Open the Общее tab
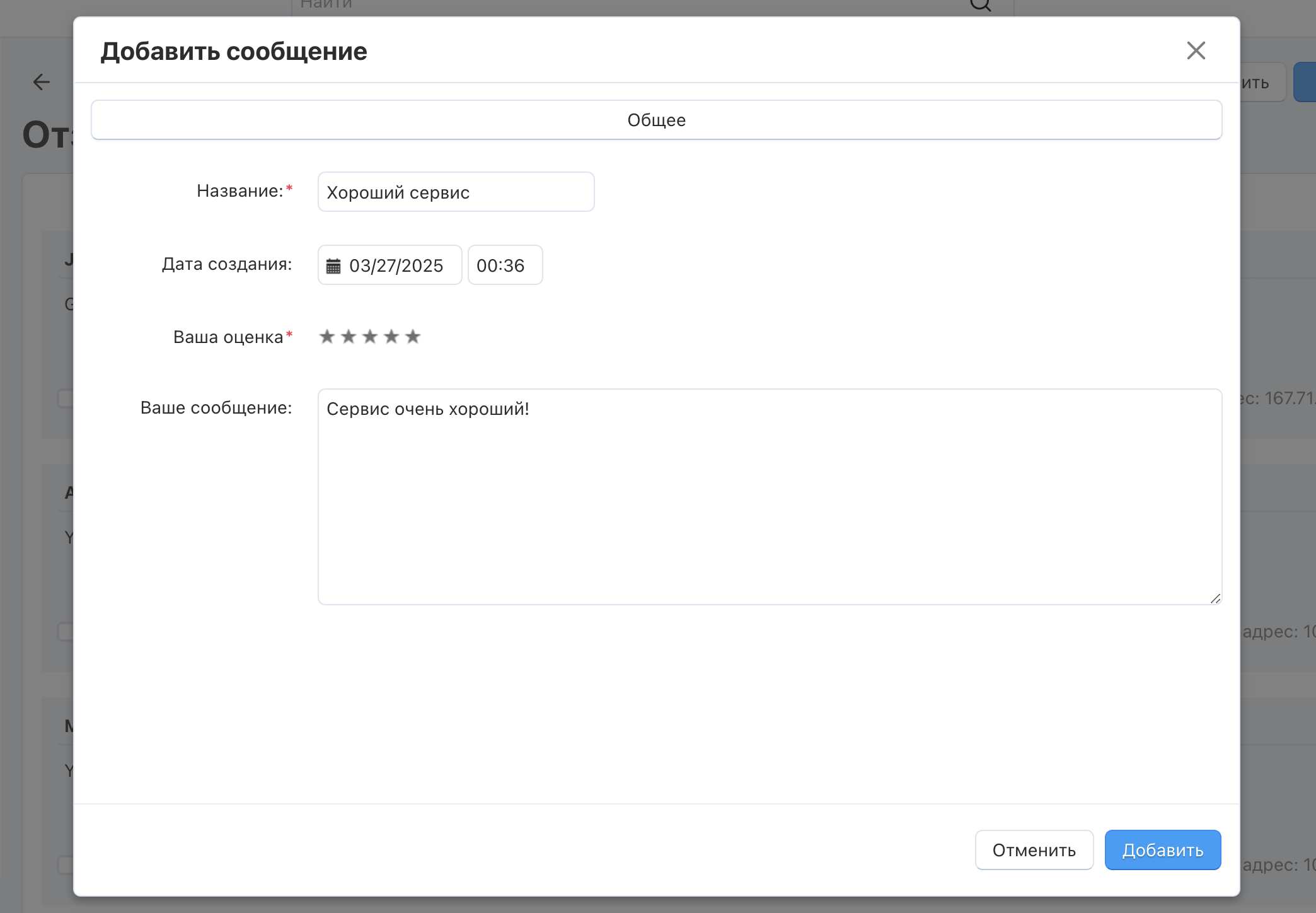Image resolution: width=1316 pixels, height=913 pixels. (x=656, y=120)
